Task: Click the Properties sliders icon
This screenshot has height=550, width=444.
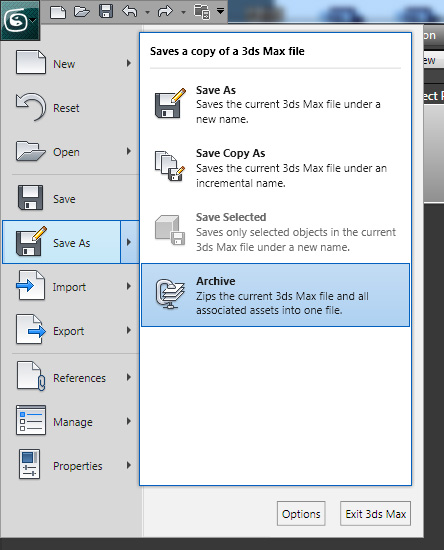Action: [30, 464]
